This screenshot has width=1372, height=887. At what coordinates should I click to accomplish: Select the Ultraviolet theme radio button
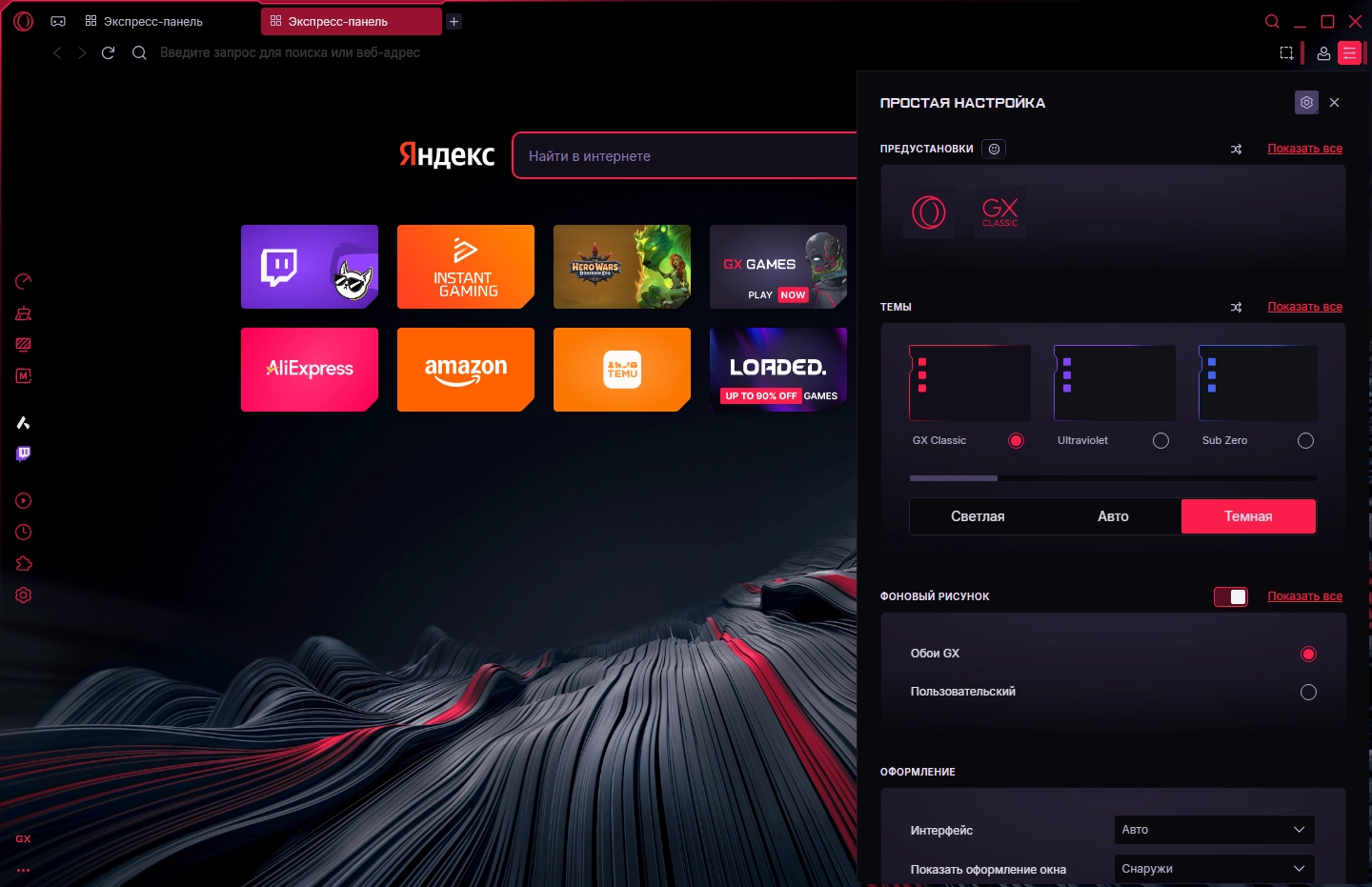(1160, 440)
